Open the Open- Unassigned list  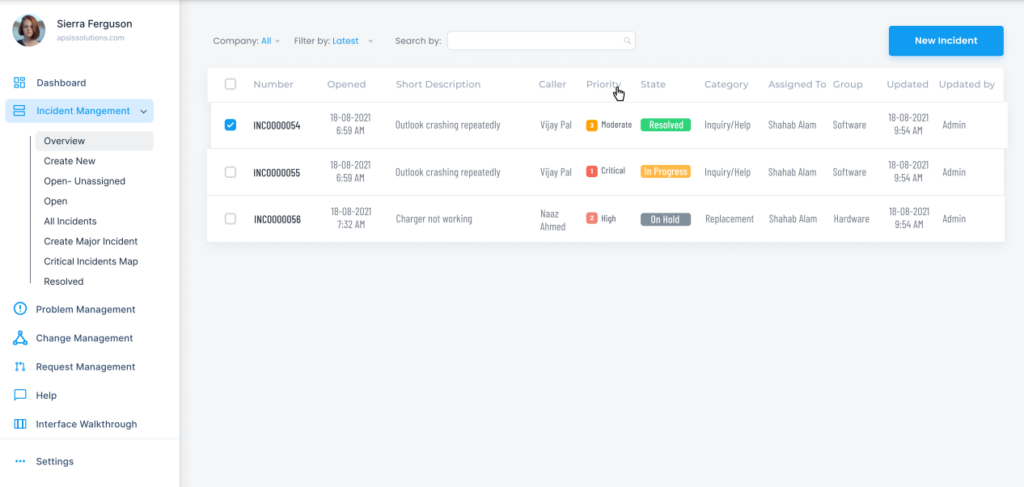coord(84,181)
